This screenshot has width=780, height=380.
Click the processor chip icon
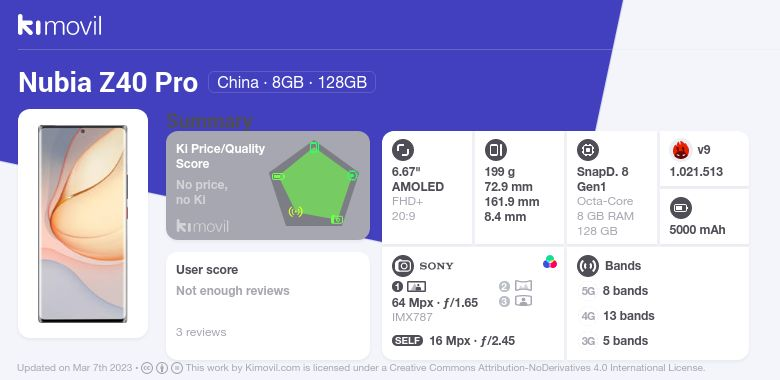[x=588, y=150]
